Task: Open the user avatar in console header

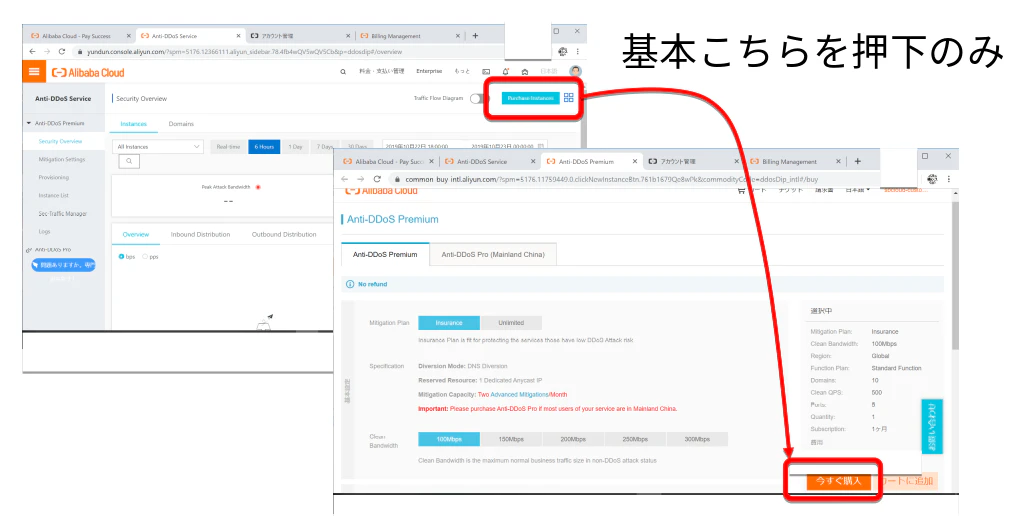Action: click(575, 71)
